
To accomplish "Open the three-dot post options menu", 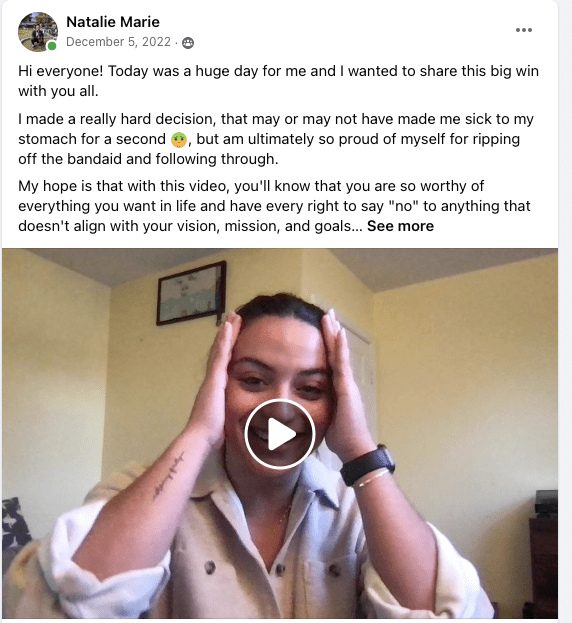I will pos(524,30).
